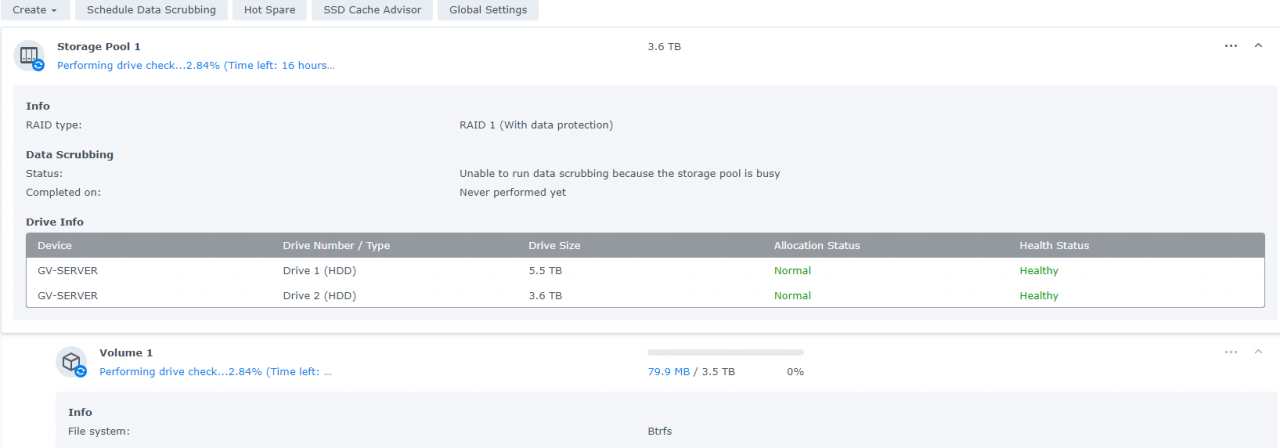
Task: Click the Drive 1 Healthy status
Action: (x=1039, y=270)
